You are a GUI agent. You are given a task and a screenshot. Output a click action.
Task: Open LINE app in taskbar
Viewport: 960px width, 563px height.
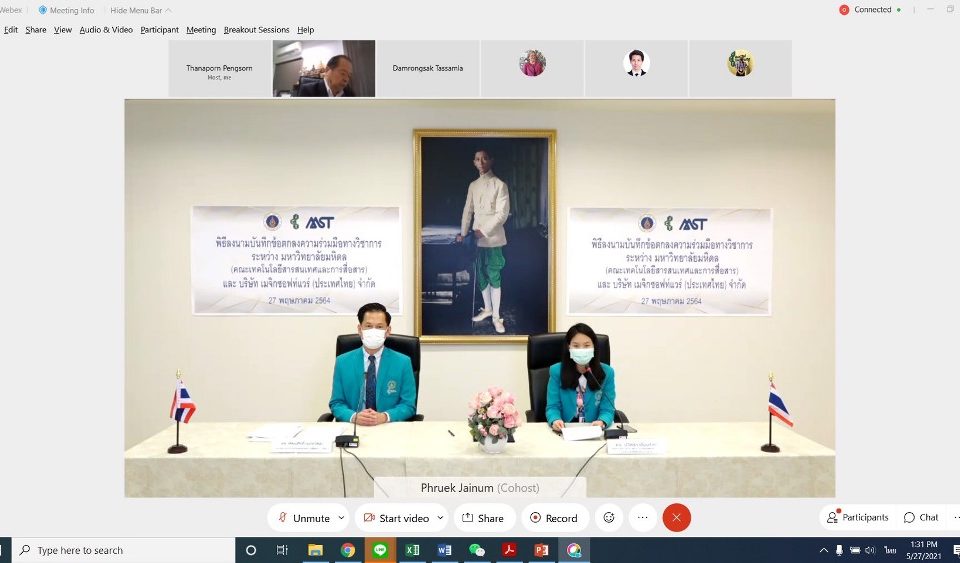(380, 550)
